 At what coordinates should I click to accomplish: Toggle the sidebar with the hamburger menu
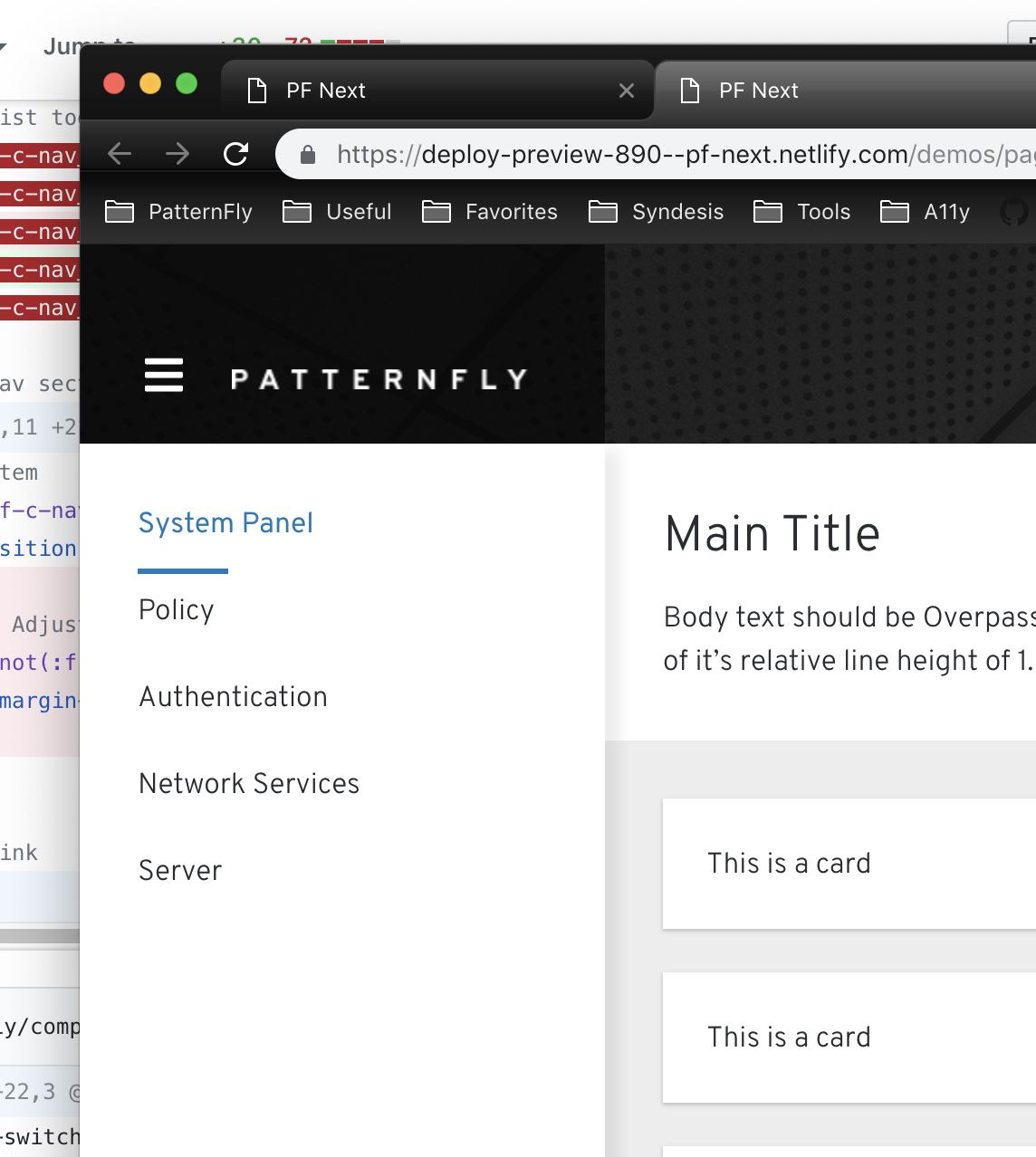point(164,376)
